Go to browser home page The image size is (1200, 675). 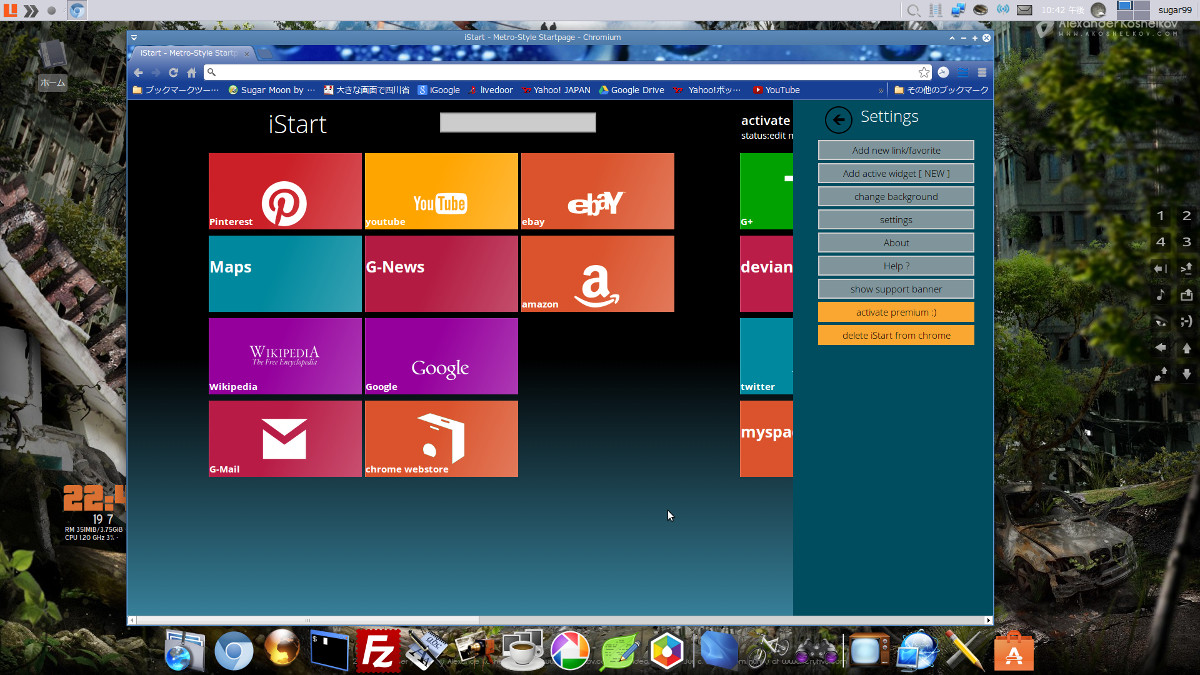click(191, 72)
